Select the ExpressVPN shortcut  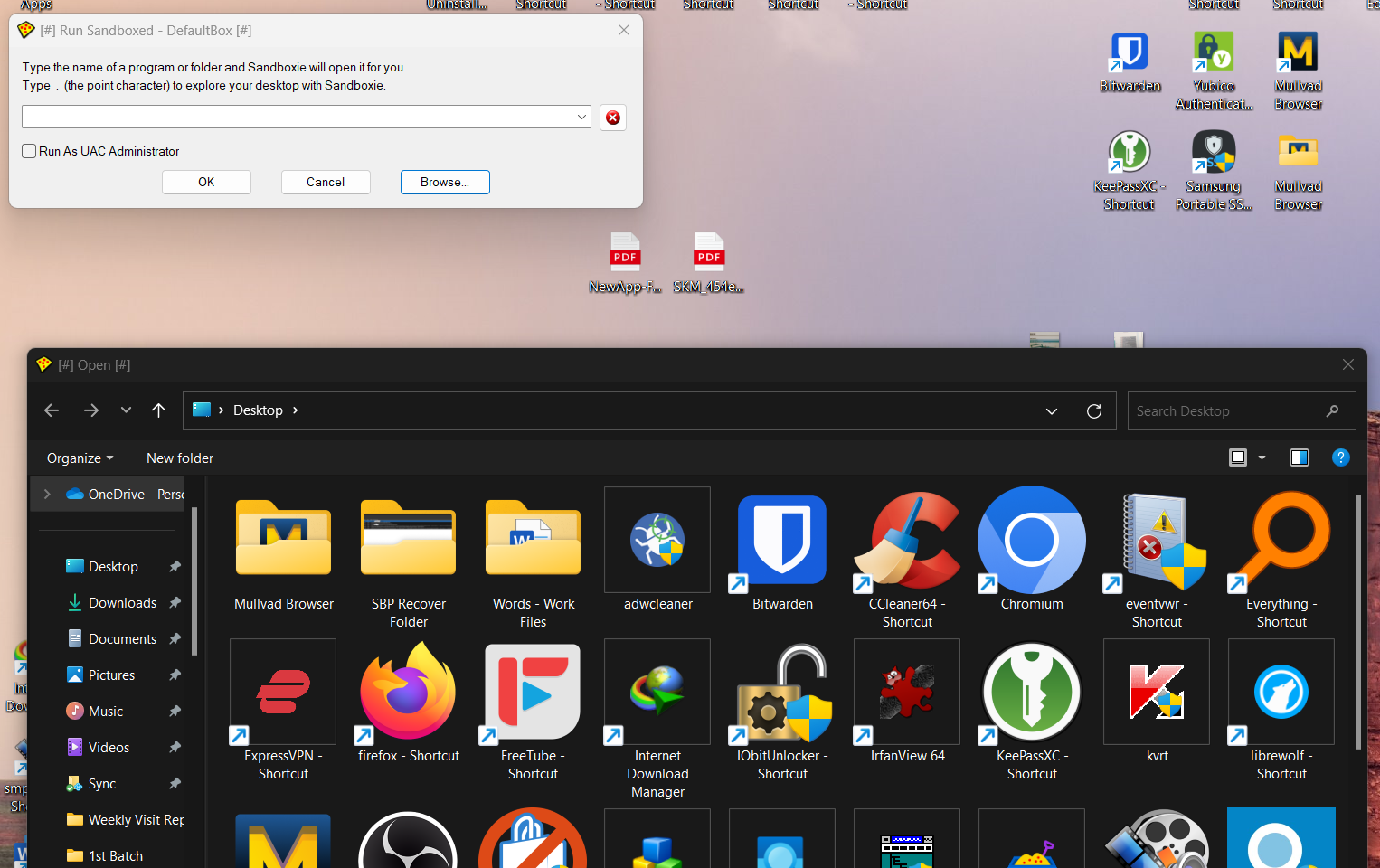tap(284, 711)
